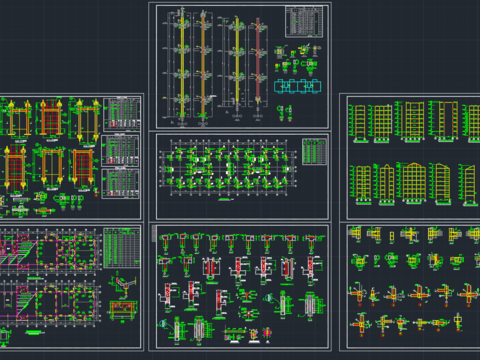Viewport: 480px width, 360px height.
Task: Click the red and green rectangular section detail
Action: (x=123, y=311)
